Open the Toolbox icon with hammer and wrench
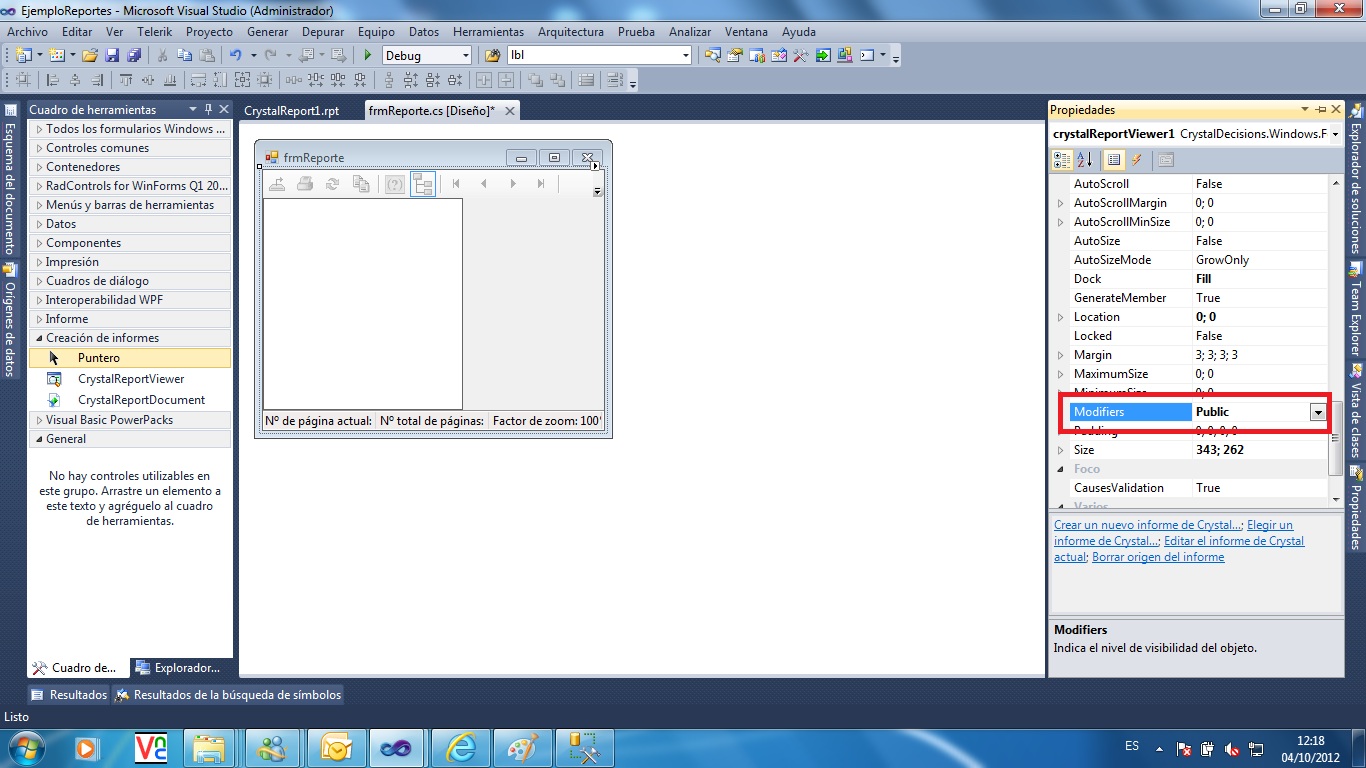The width and height of the screenshot is (1366, 768). coord(800,55)
